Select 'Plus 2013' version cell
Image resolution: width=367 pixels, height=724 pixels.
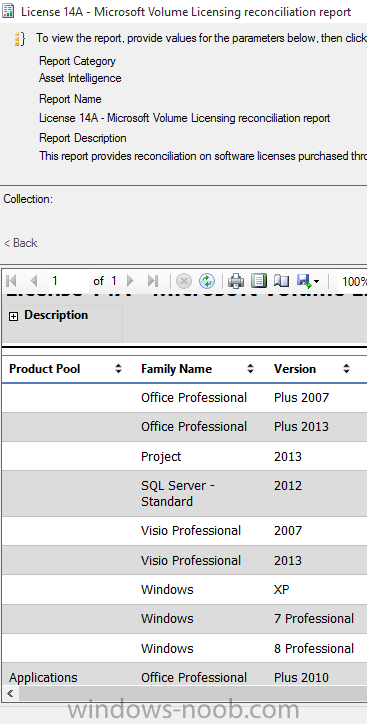pos(301,427)
